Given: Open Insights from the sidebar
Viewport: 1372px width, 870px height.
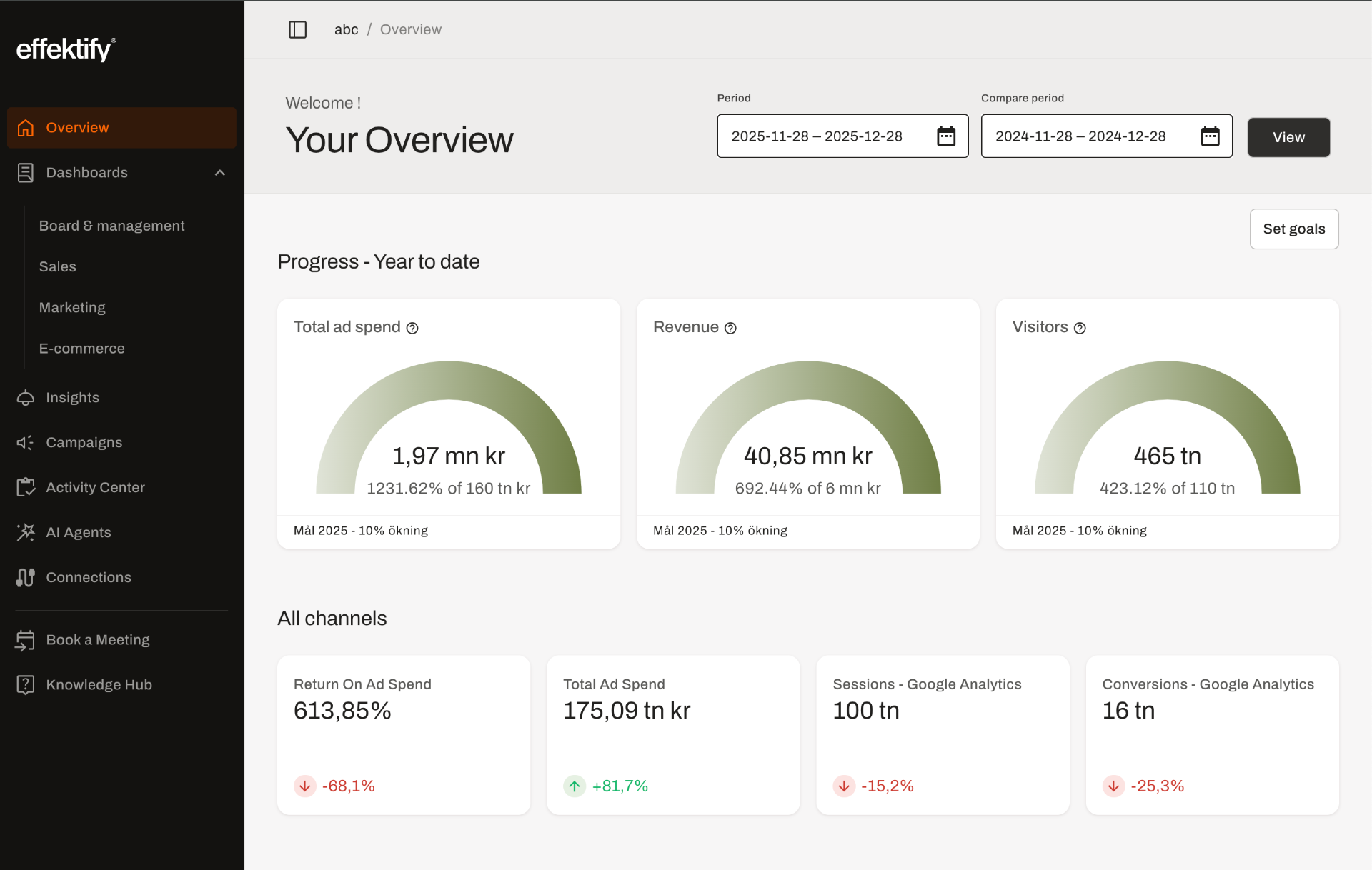Looking at the screenshot, I should 72,397.
